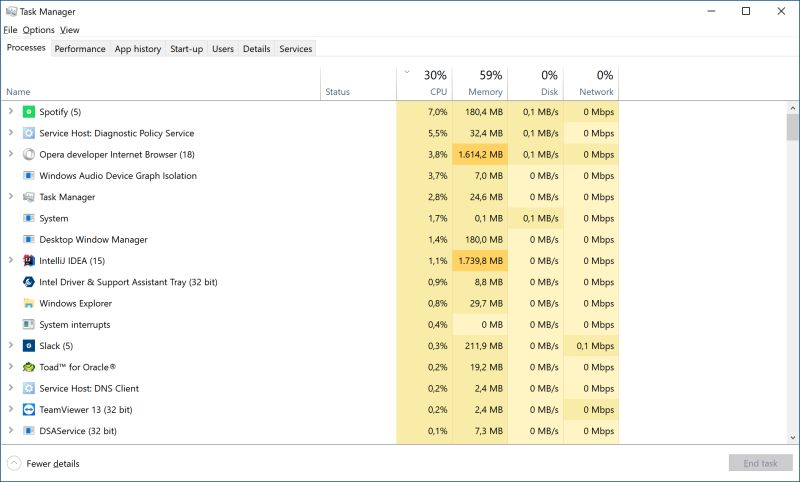Click the TeamViewer 13 icon
This screenshot has height=482, width=800.
click(x=29, y=410)
